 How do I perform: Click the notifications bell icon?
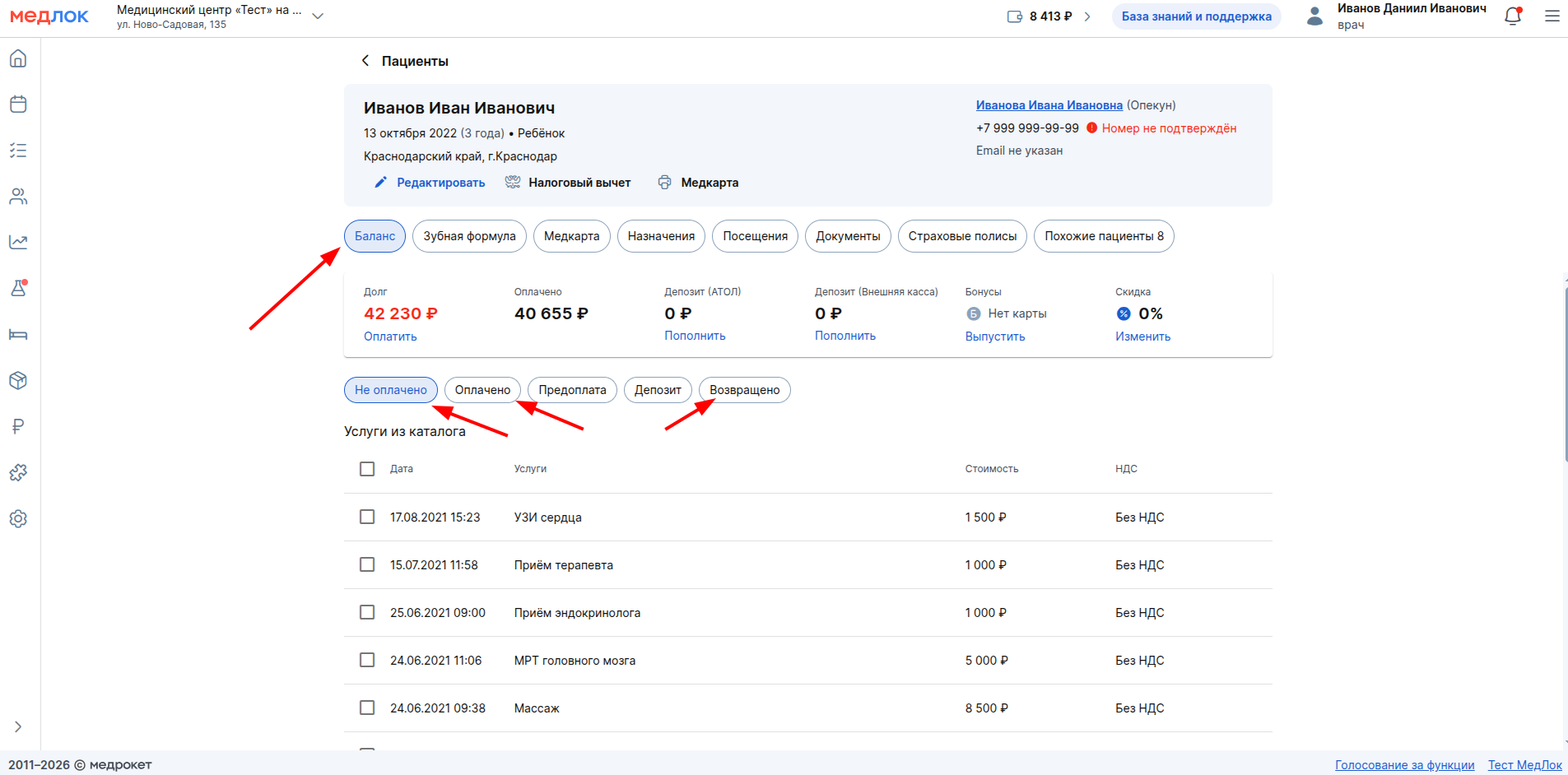1512,16
